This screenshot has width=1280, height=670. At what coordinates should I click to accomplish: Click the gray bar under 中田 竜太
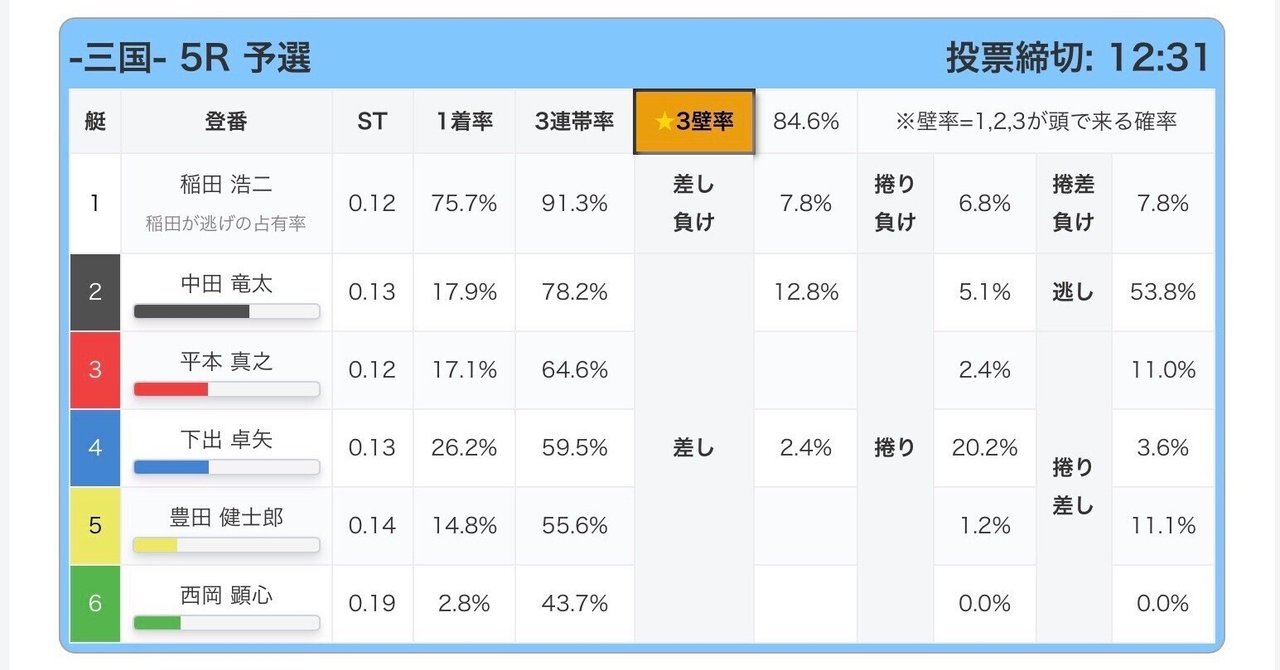192,311
